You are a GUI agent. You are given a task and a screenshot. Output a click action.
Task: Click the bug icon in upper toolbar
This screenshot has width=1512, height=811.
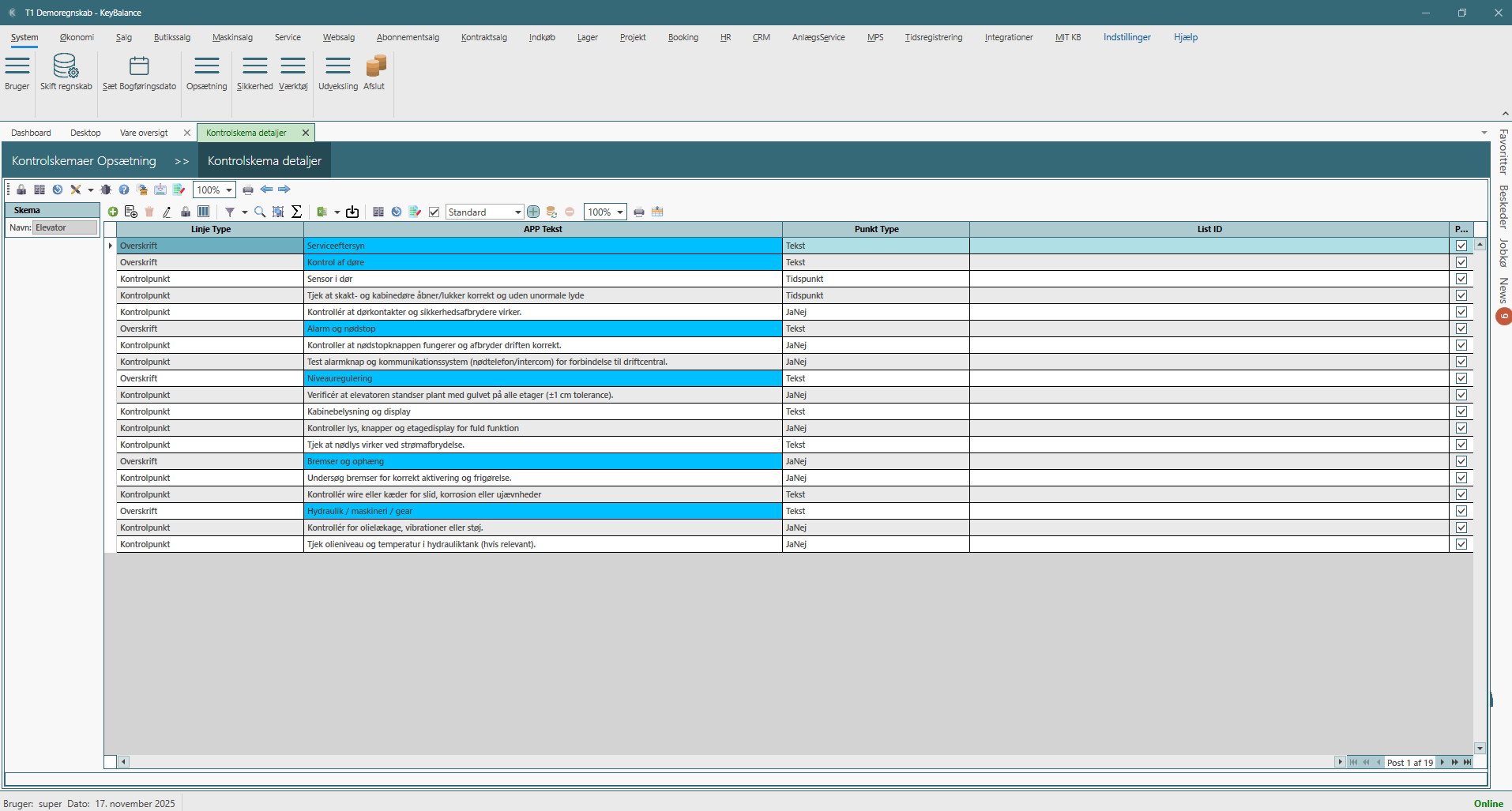pos(106,190)
